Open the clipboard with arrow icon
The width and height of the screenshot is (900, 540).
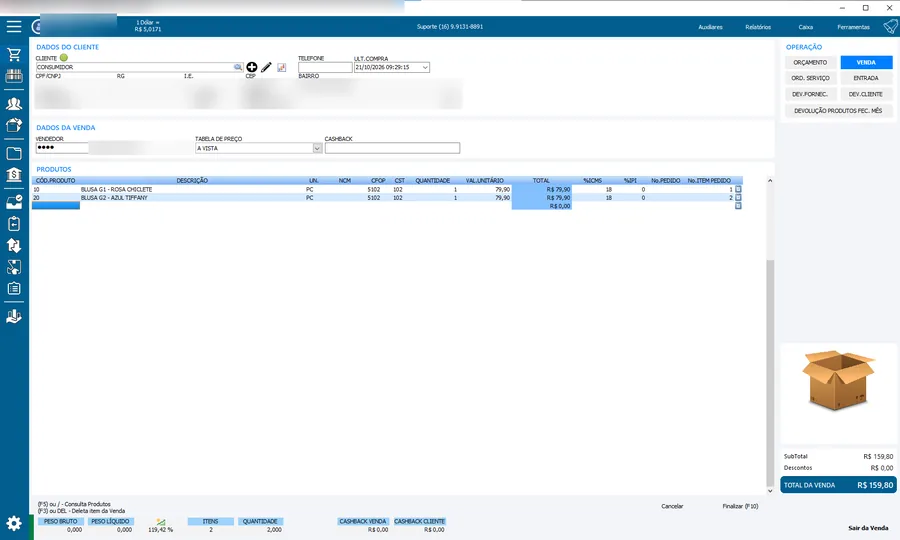pyautogui.click(x=14, y=224)
